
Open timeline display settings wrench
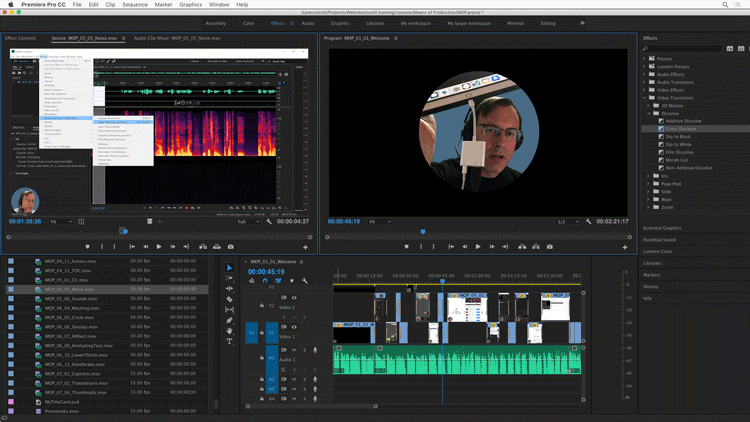(305, 281)
